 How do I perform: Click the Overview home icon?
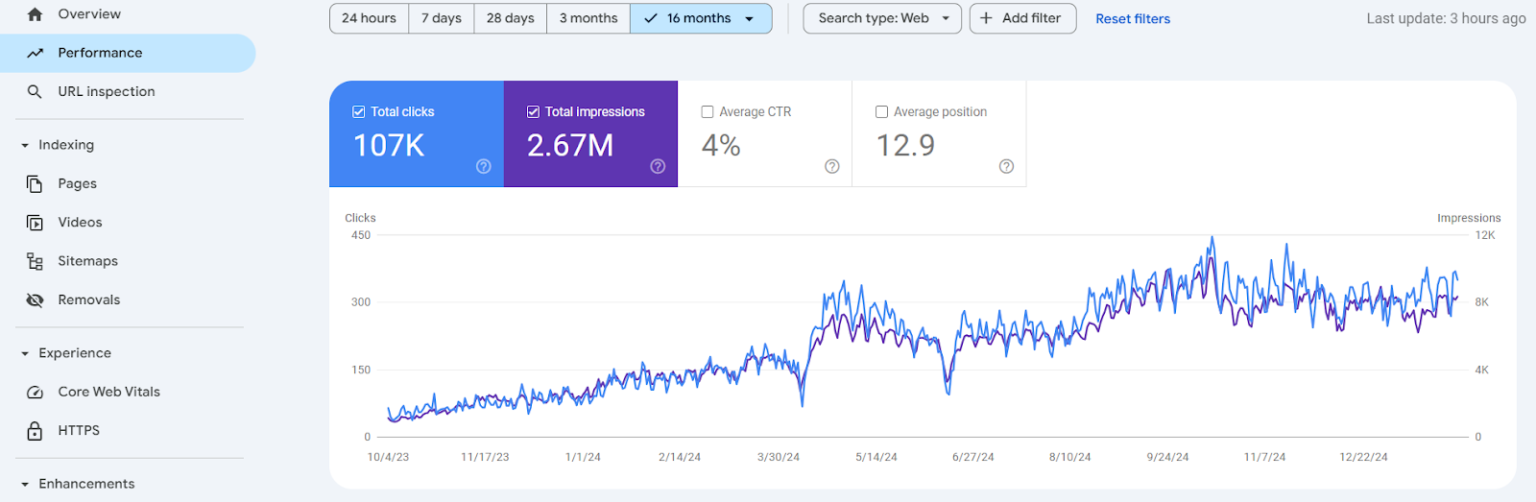tap(35, 14)
